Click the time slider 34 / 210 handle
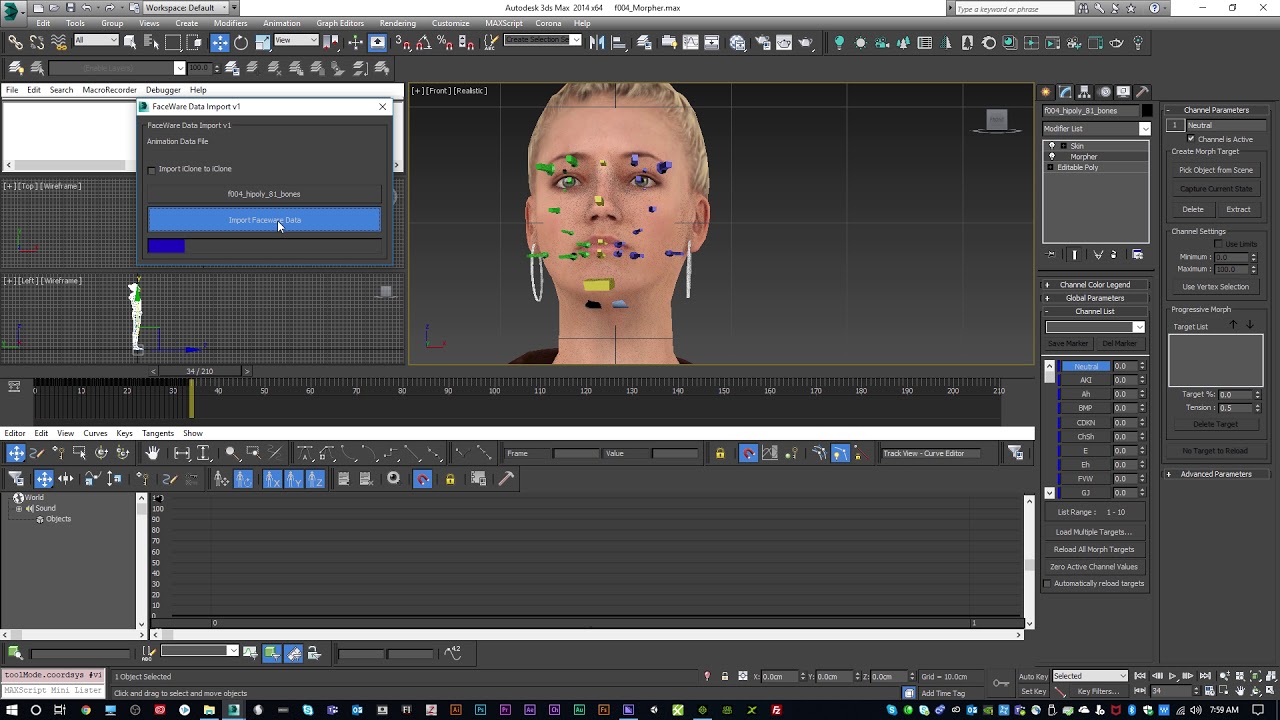The height and width of the screenshot is (720, 1280). [x=199, y=371]
